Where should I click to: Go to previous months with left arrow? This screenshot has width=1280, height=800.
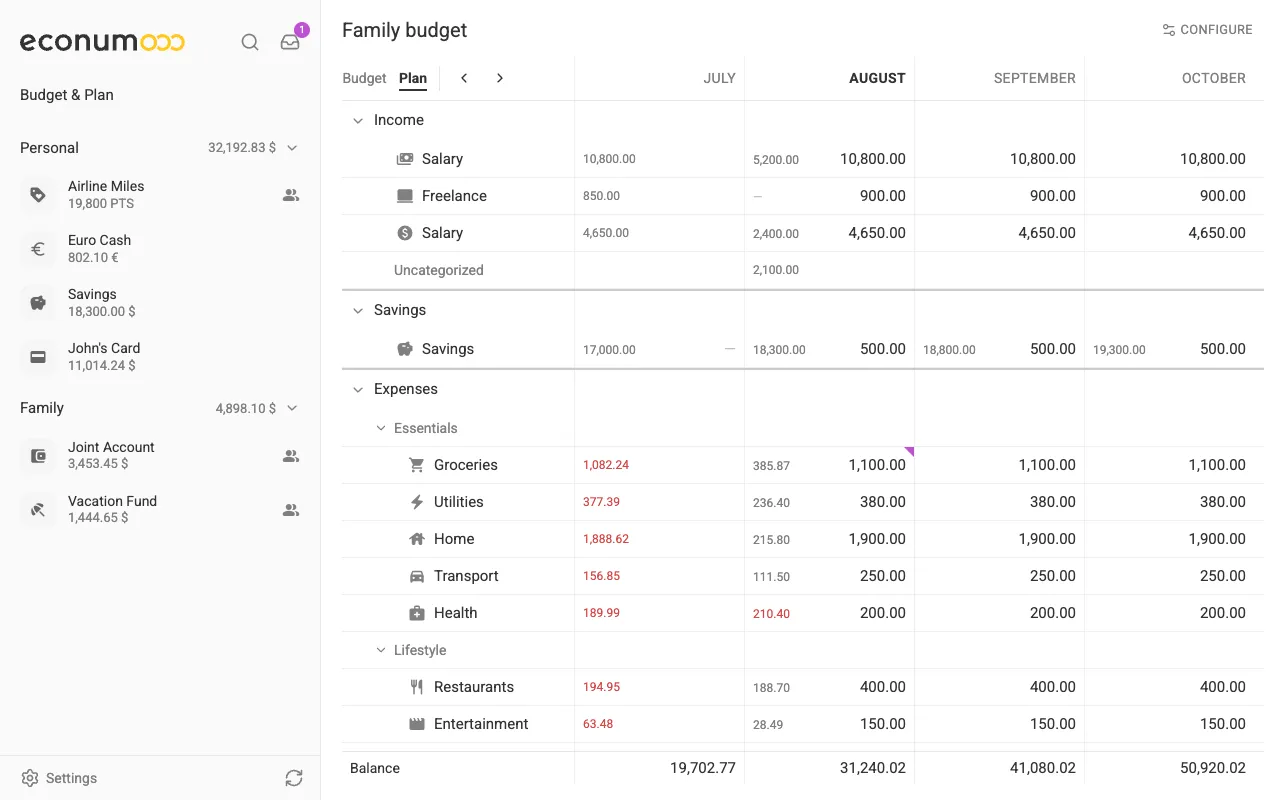point(464,78)
